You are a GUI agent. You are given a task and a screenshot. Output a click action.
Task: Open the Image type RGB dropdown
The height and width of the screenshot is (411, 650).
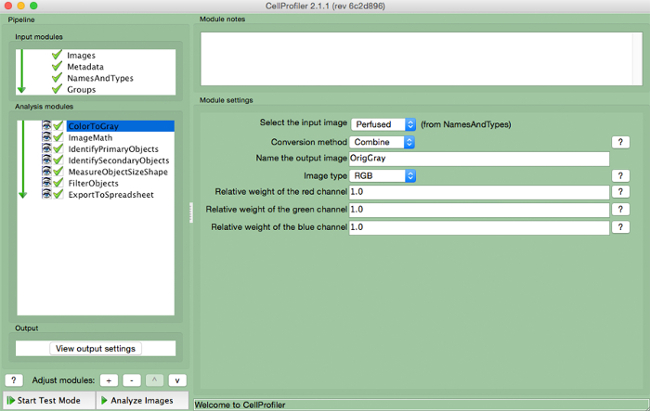coord(383,176)
